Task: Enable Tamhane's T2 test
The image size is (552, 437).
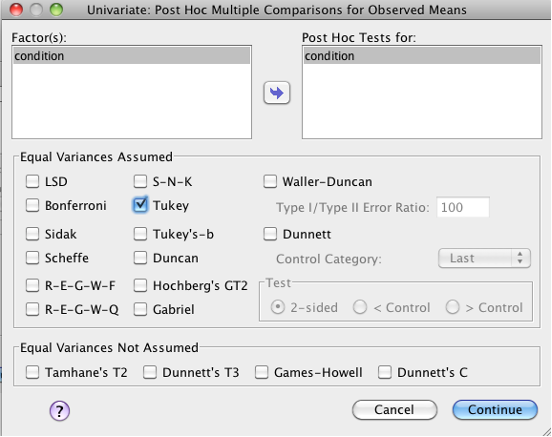Action: (x=32, y=372)
